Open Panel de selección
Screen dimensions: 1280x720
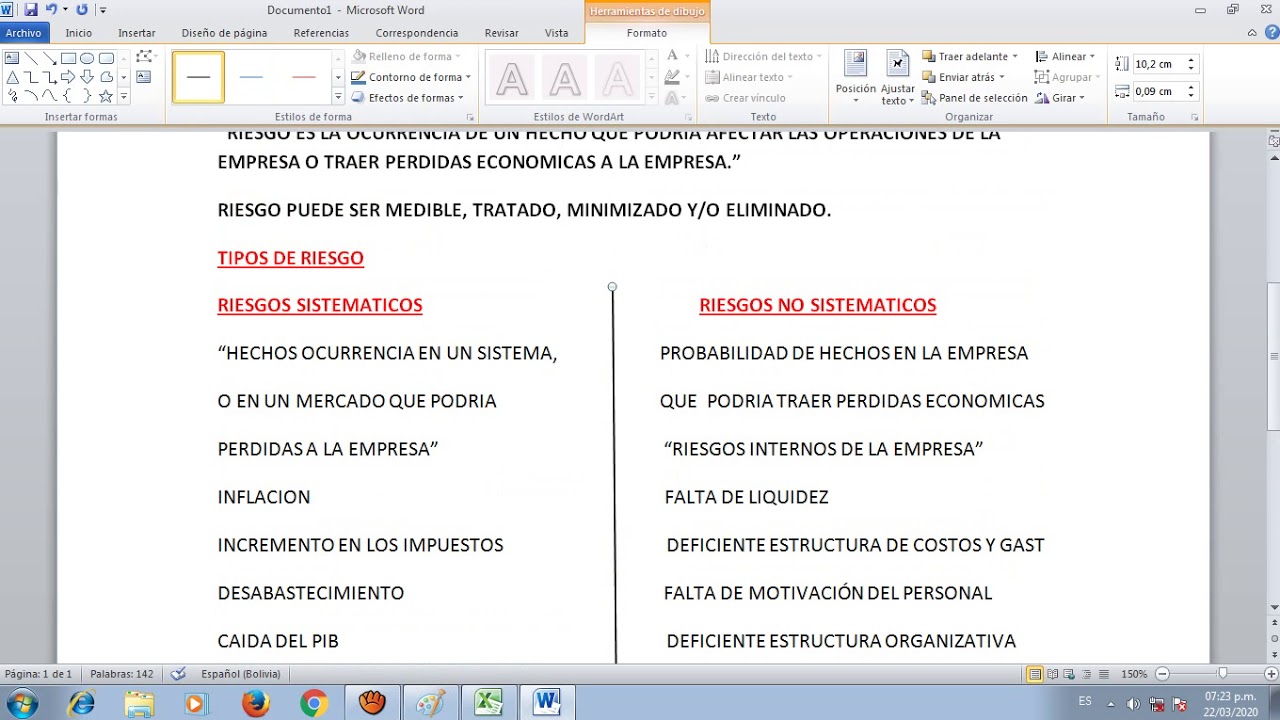pyautogui.click(x=974, y=98)
